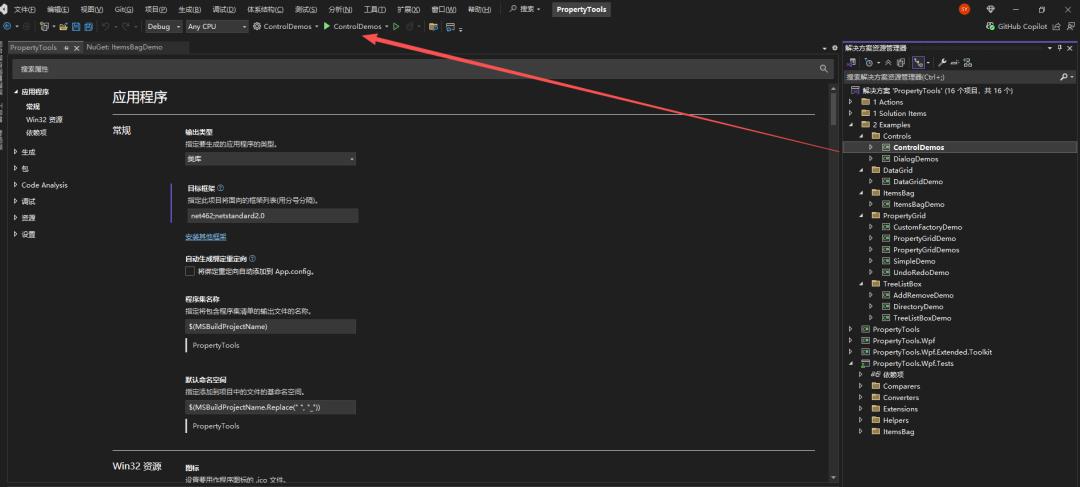This screenshot has width=1080, height=487.
Task: Collapse the PropertyGrid folder arrow
Action: [861, 216]
